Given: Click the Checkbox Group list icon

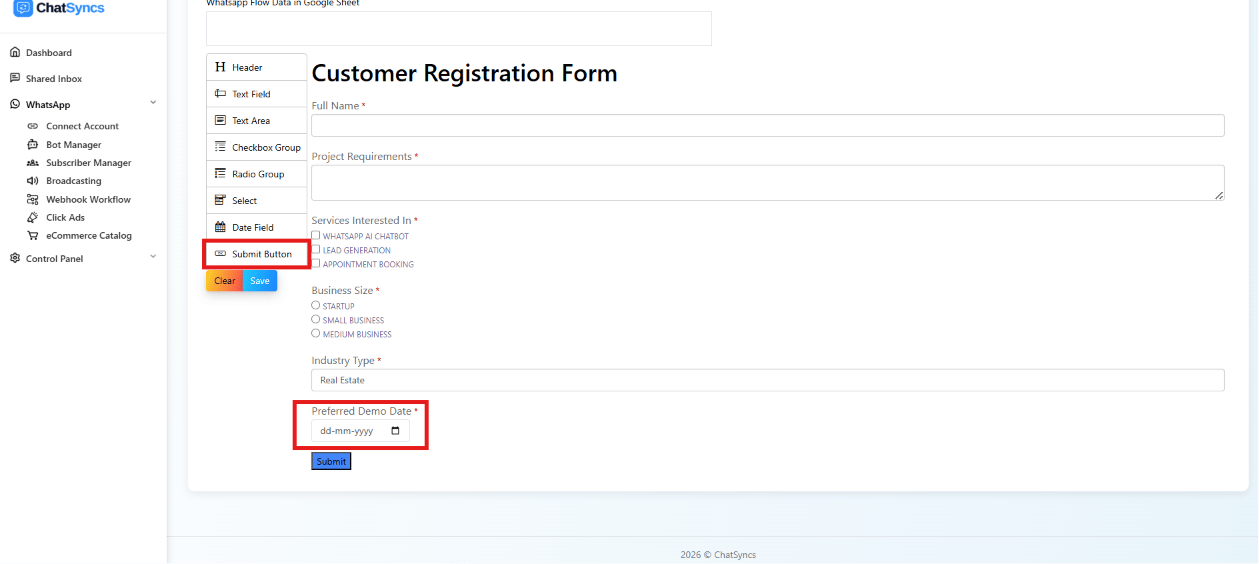Looking at the screenshot, I should click(x=220, y=147).
